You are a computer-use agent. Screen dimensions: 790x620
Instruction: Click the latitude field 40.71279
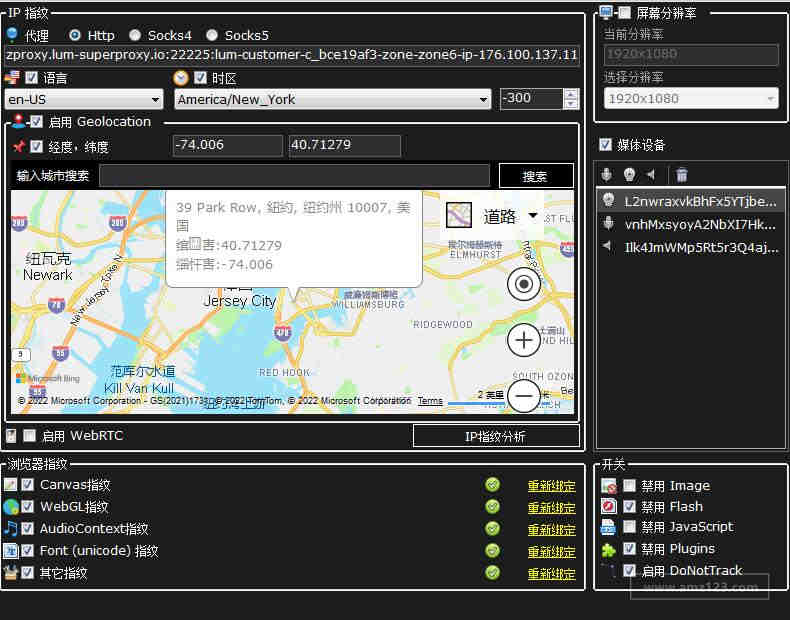click(x=345, y=146)
